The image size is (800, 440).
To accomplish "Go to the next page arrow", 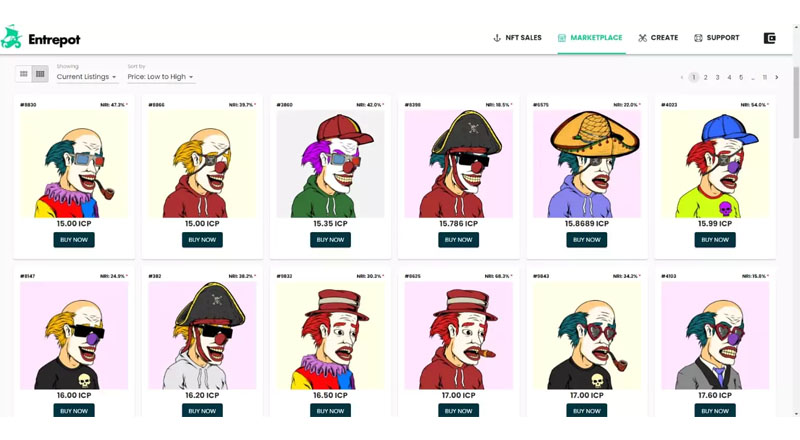I will coord(777,77).
